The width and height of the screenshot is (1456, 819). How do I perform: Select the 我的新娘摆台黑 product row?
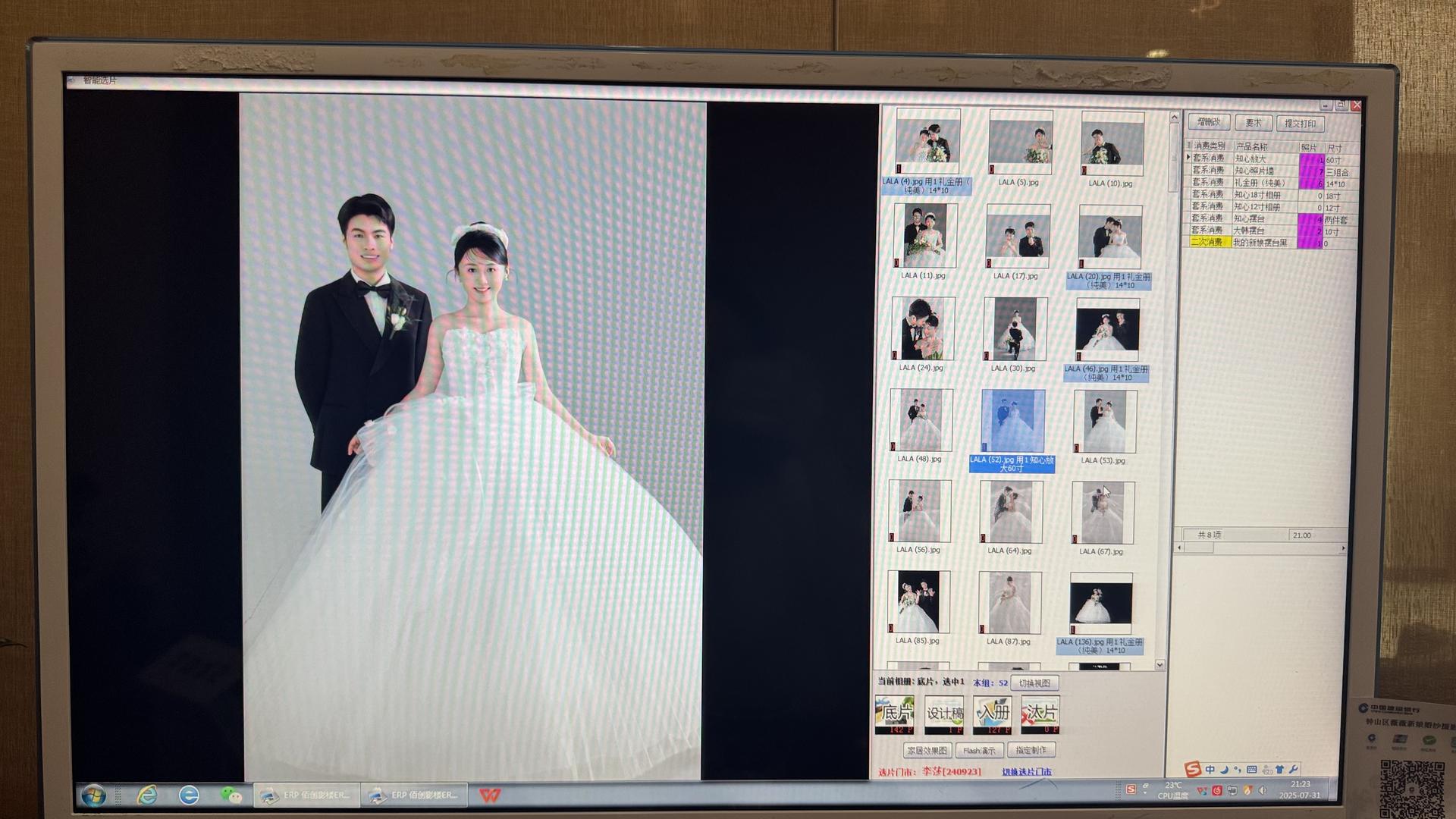coord(1269,243)
